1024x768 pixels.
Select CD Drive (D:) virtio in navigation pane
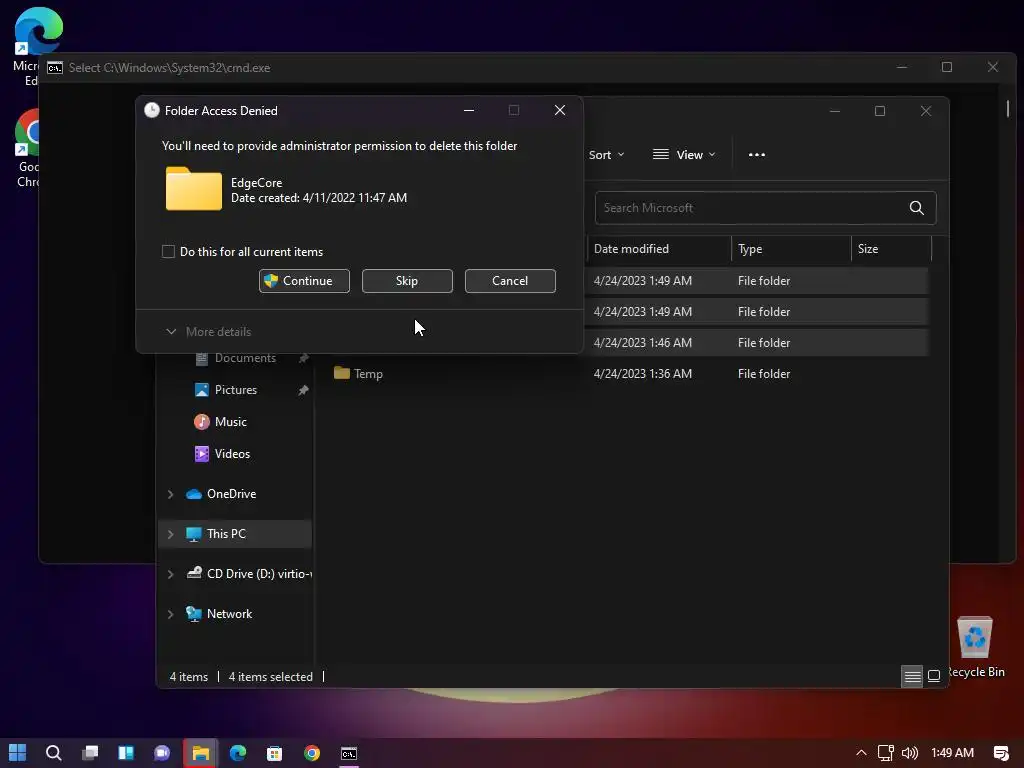point(249,573)
